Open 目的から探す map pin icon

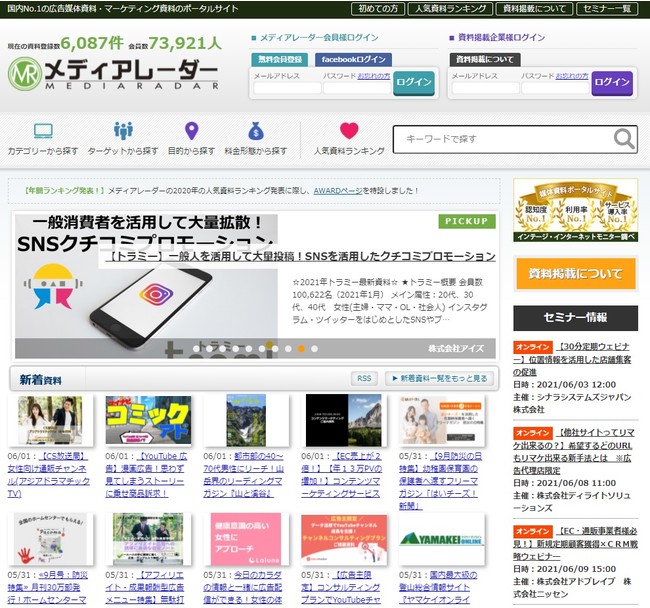click(x=191, y=131)
